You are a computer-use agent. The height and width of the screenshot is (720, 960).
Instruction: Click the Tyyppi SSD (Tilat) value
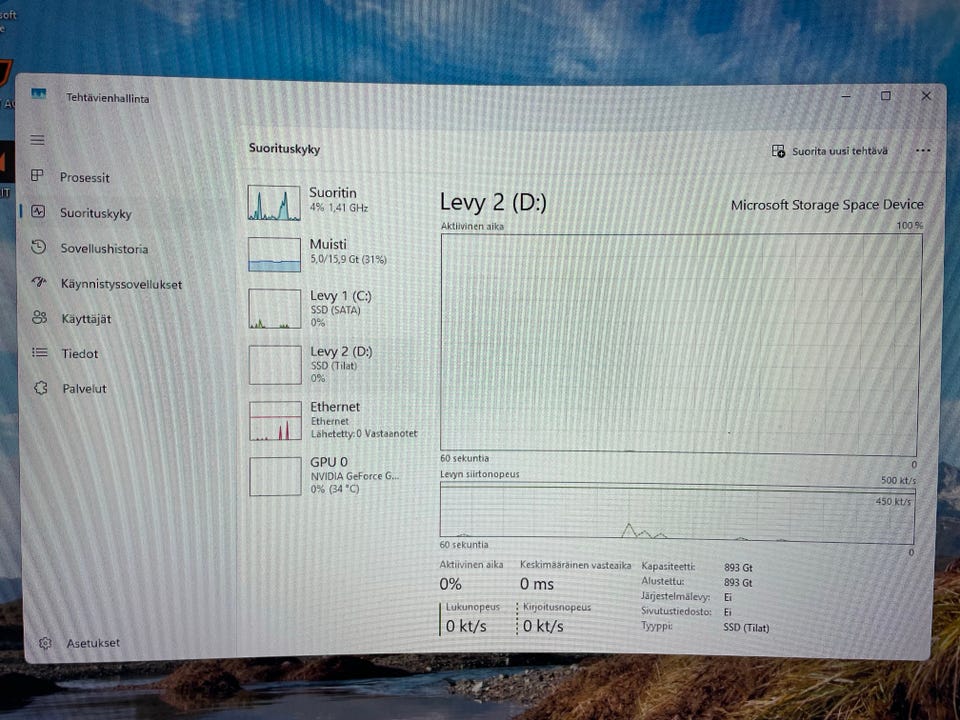(746, 628)
